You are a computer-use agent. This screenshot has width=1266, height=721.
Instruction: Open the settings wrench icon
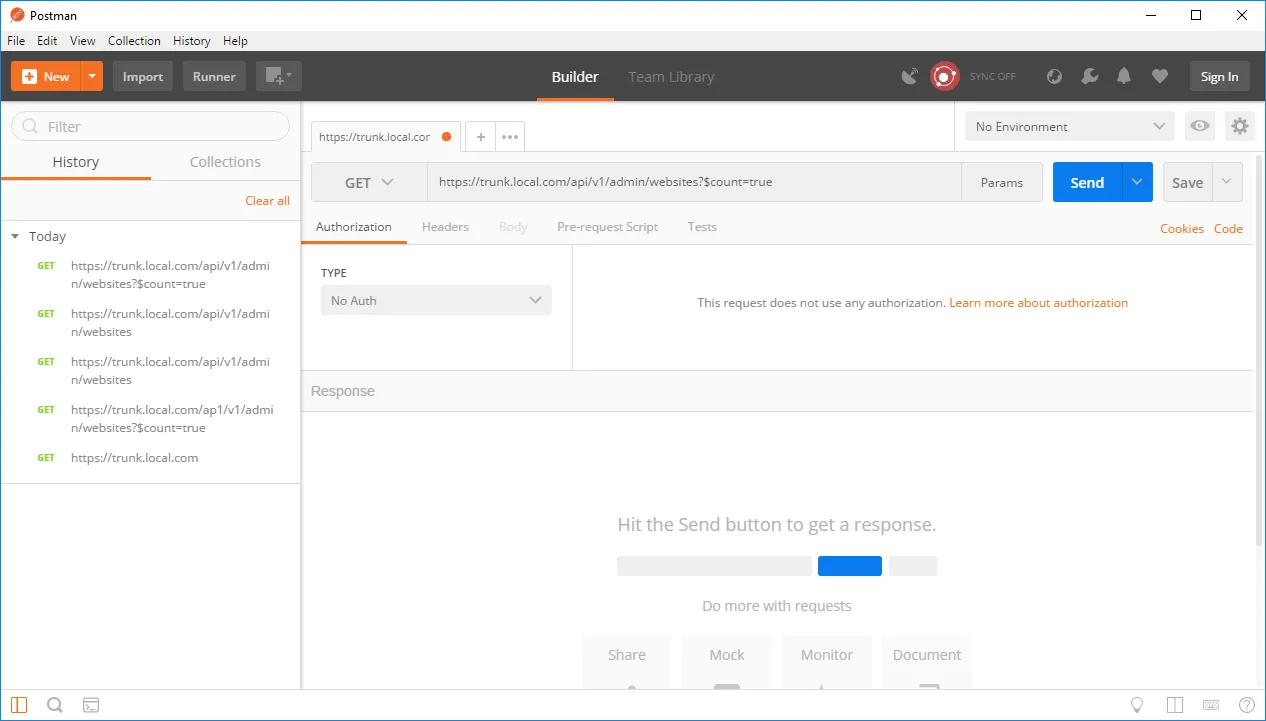pos(1090,76)
